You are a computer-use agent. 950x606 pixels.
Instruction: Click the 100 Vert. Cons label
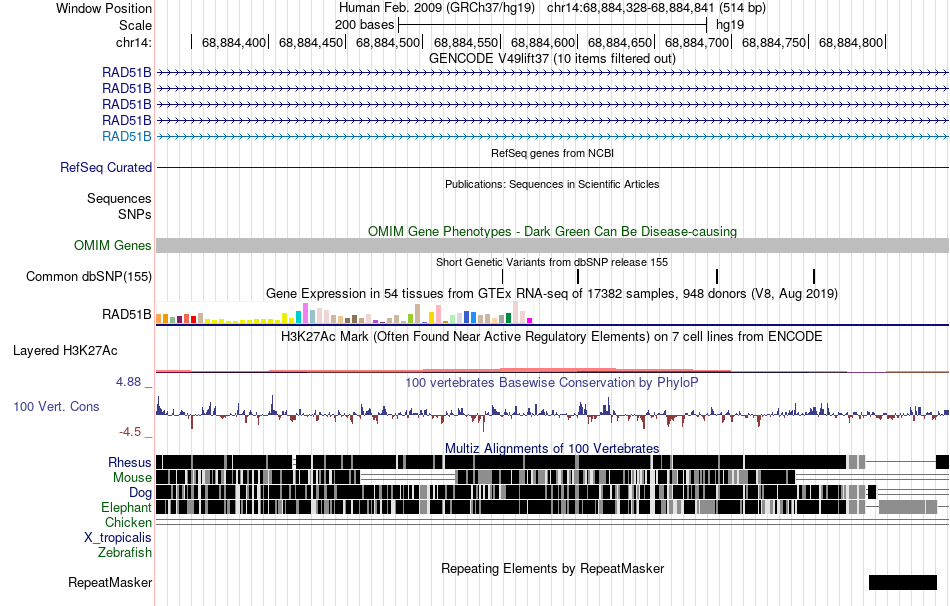point(56,407)
